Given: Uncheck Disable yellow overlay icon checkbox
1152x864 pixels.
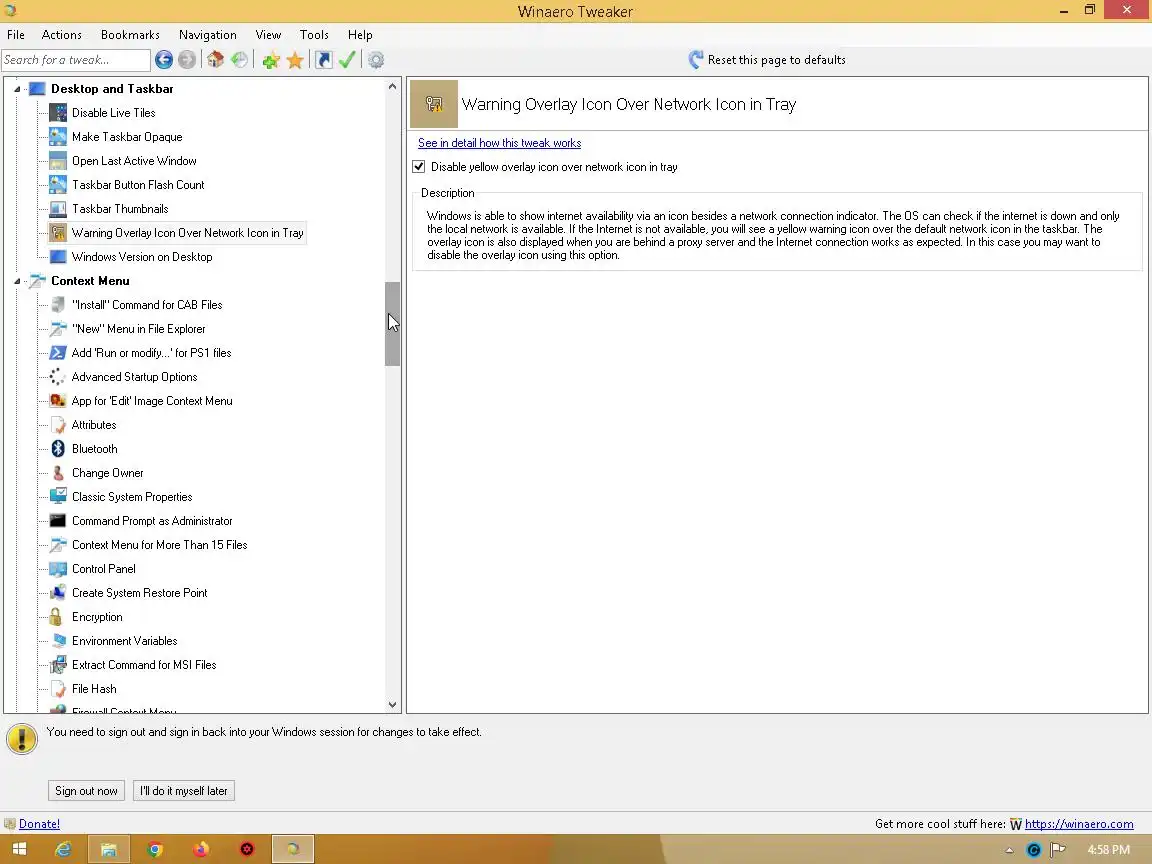Looking at the screenshot, I should pos(419,167).
